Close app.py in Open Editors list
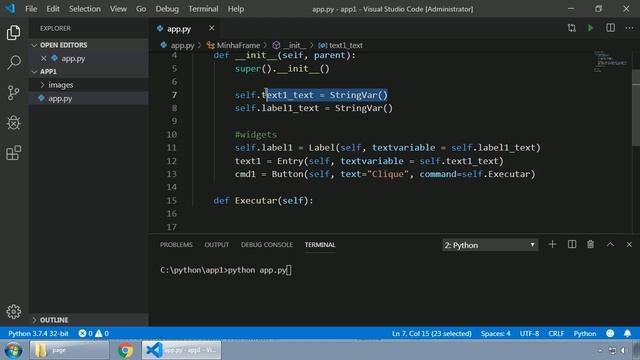640x360 pixels. click(44, 58)
